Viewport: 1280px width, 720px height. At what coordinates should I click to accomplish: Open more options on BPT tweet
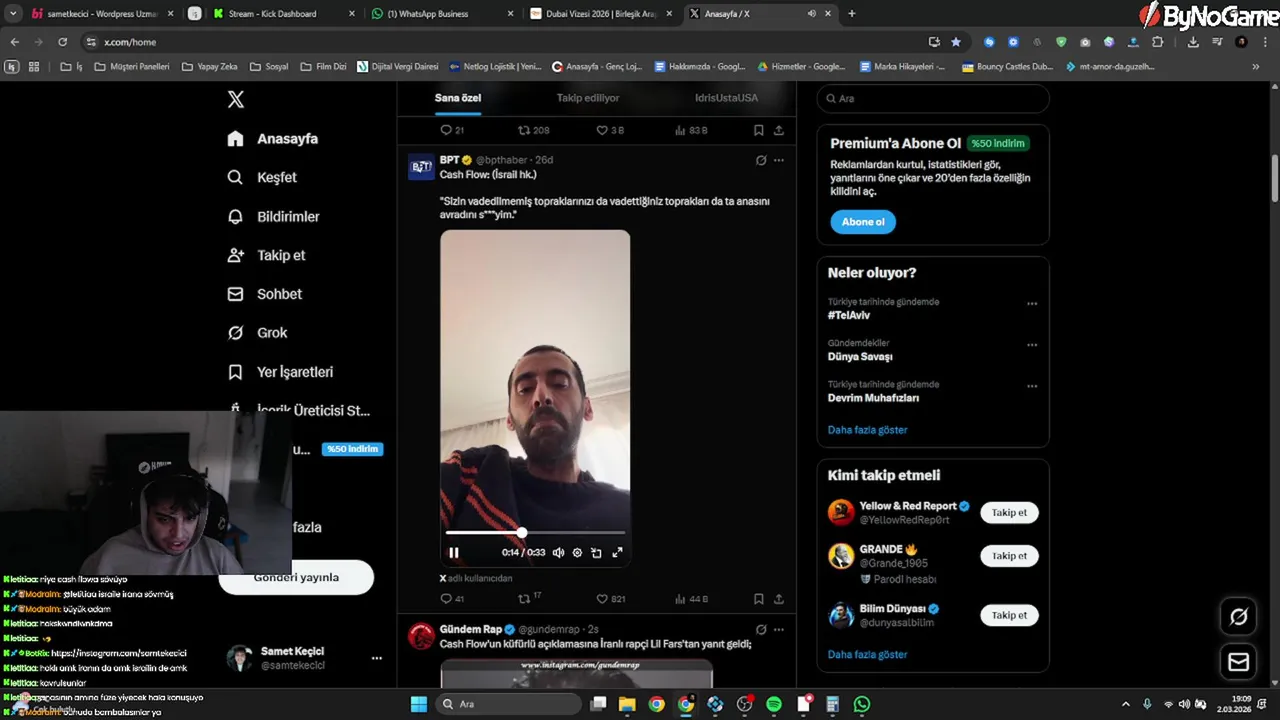(779, 160)
